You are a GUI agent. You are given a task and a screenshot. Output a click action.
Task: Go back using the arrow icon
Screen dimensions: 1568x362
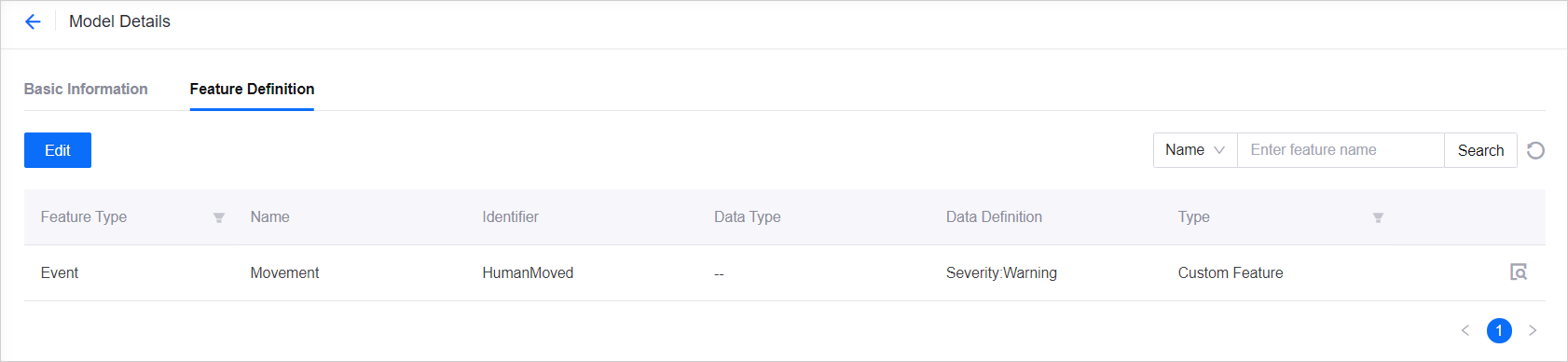tap(33, 21)
